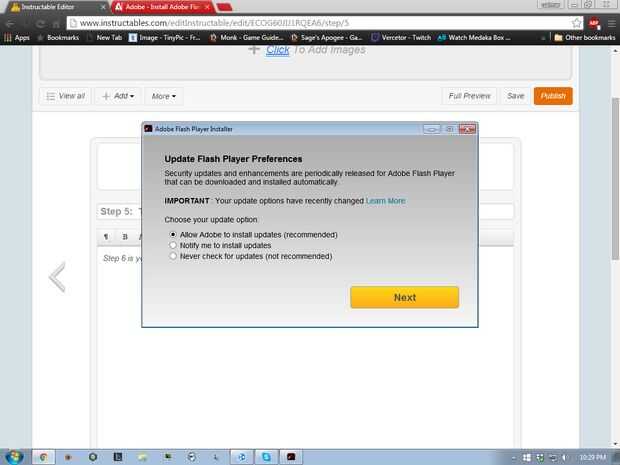This screenshot has height=465, width=620.
Task: Open the Other bookmarks folder
Action: coord(584,38)
